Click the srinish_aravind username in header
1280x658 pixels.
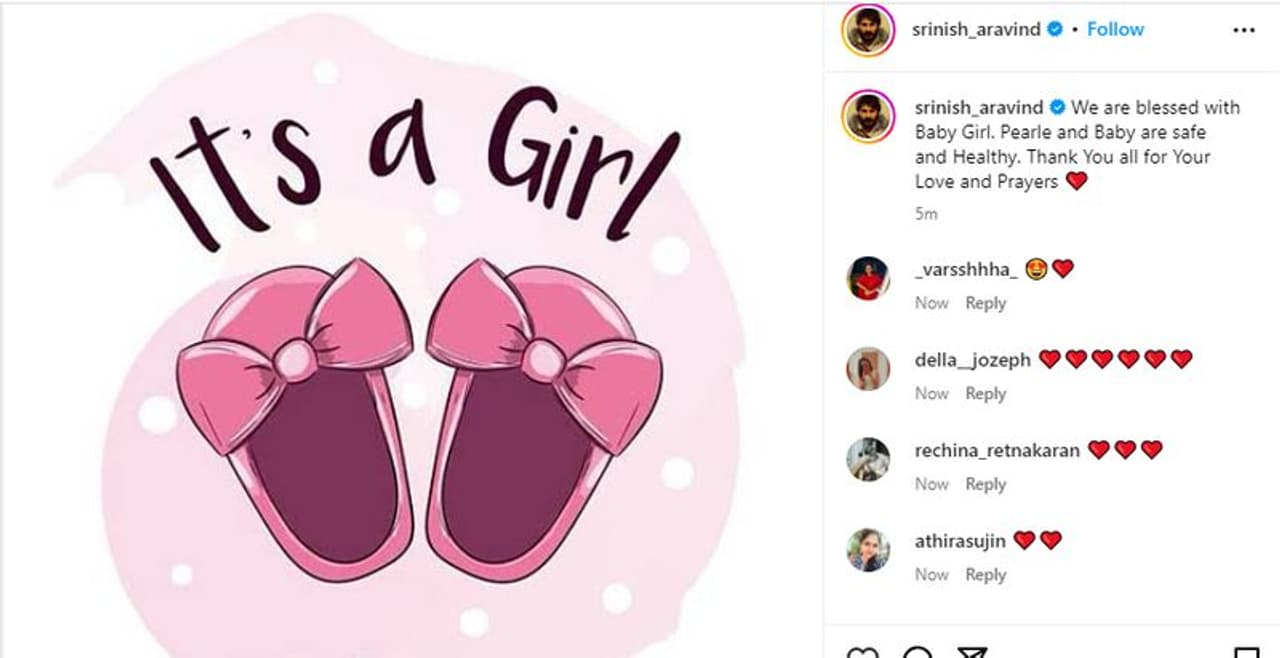click(976, 30)
